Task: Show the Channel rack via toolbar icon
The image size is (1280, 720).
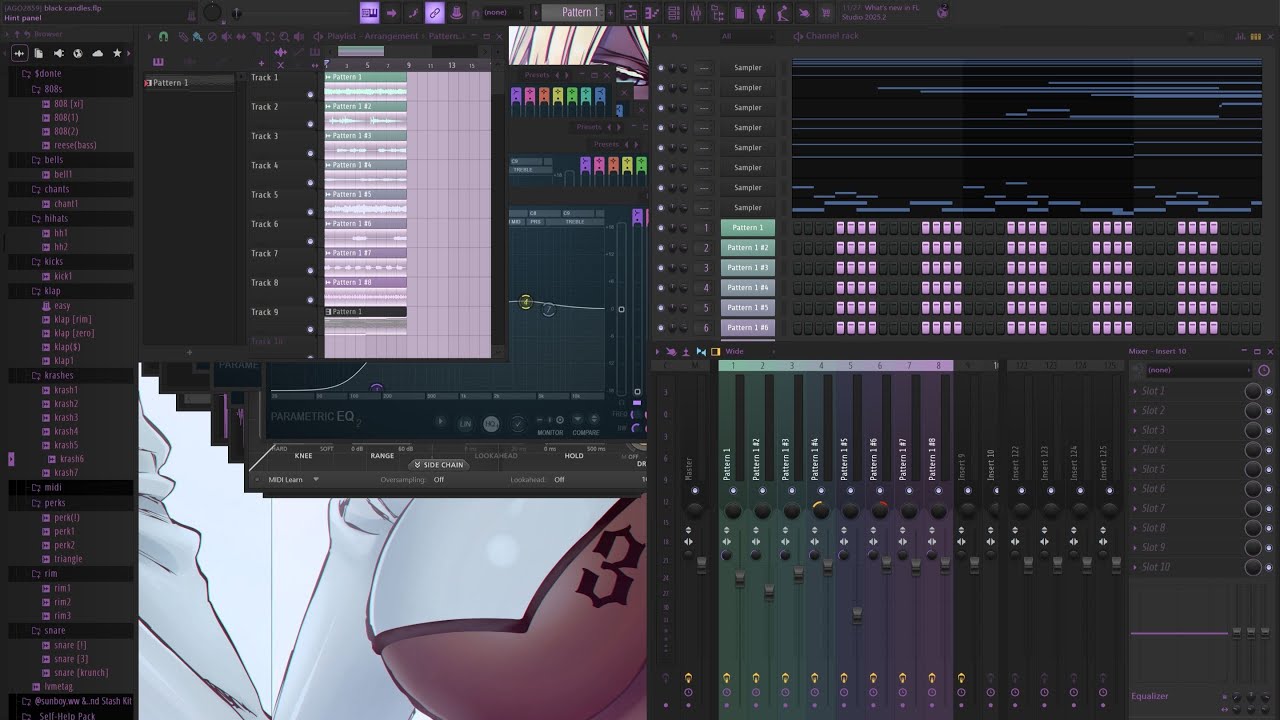Action: tap(673, 13)
